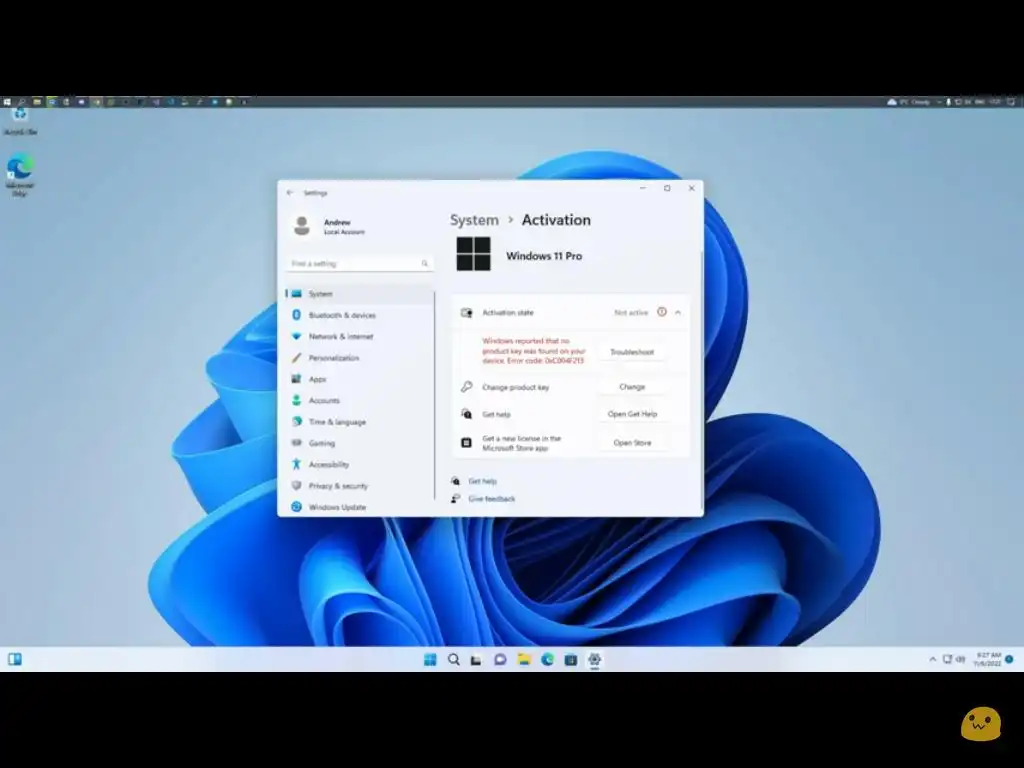Click the Settings sidebar scrollbar
The height and width of the screenshot is (768, 1024).
click(x=434, y=395)
